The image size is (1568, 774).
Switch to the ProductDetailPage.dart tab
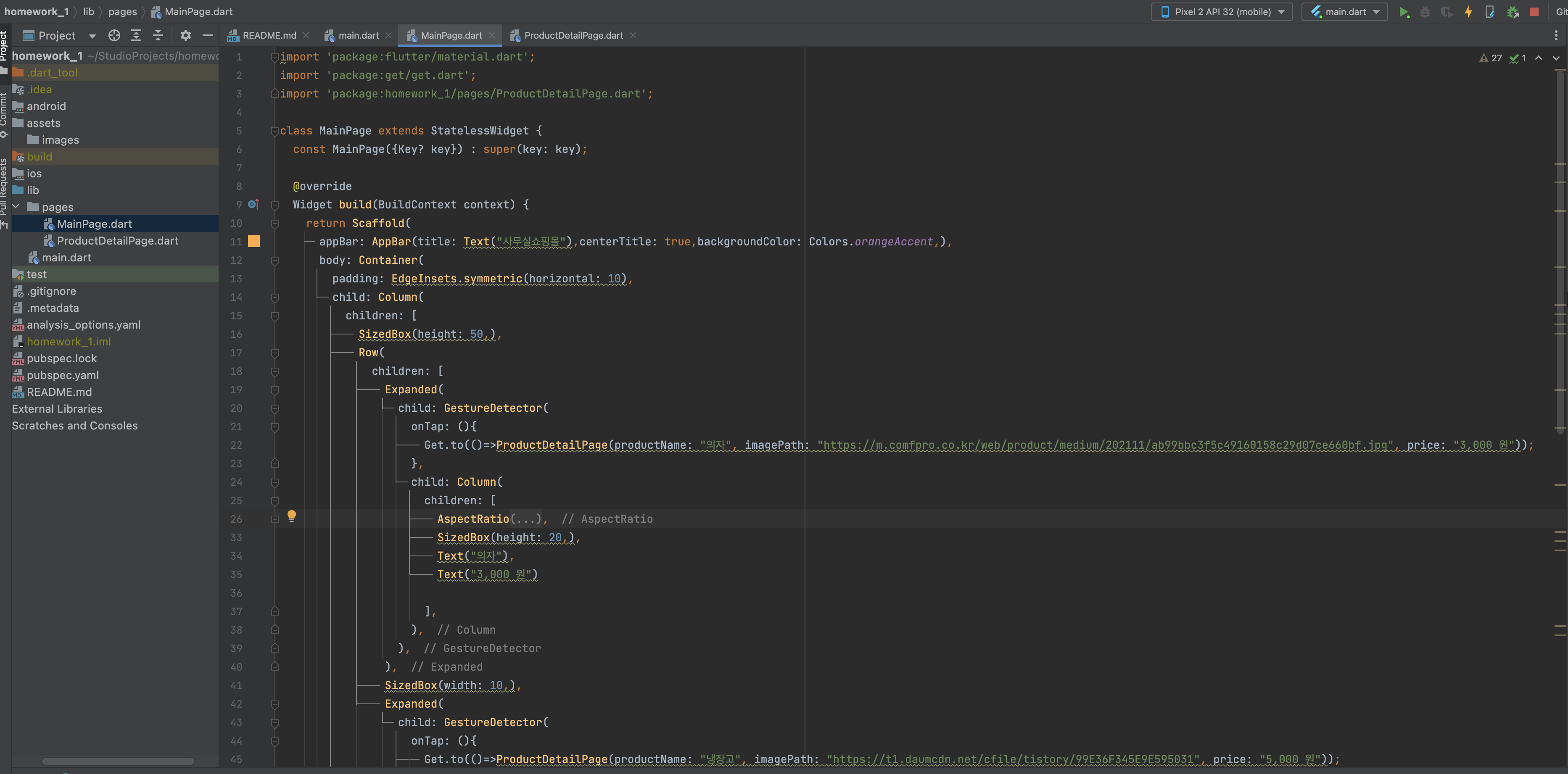tap(573, 35)
